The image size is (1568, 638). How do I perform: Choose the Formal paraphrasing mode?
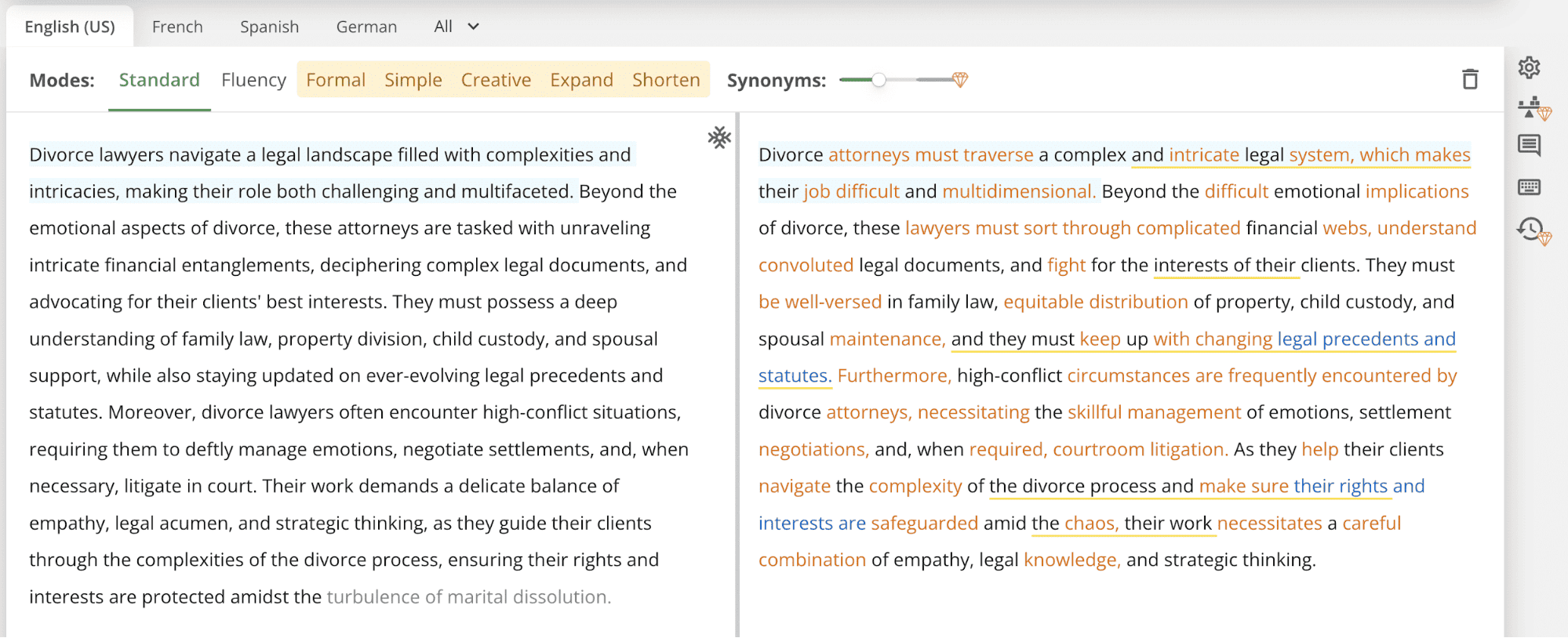336,80
